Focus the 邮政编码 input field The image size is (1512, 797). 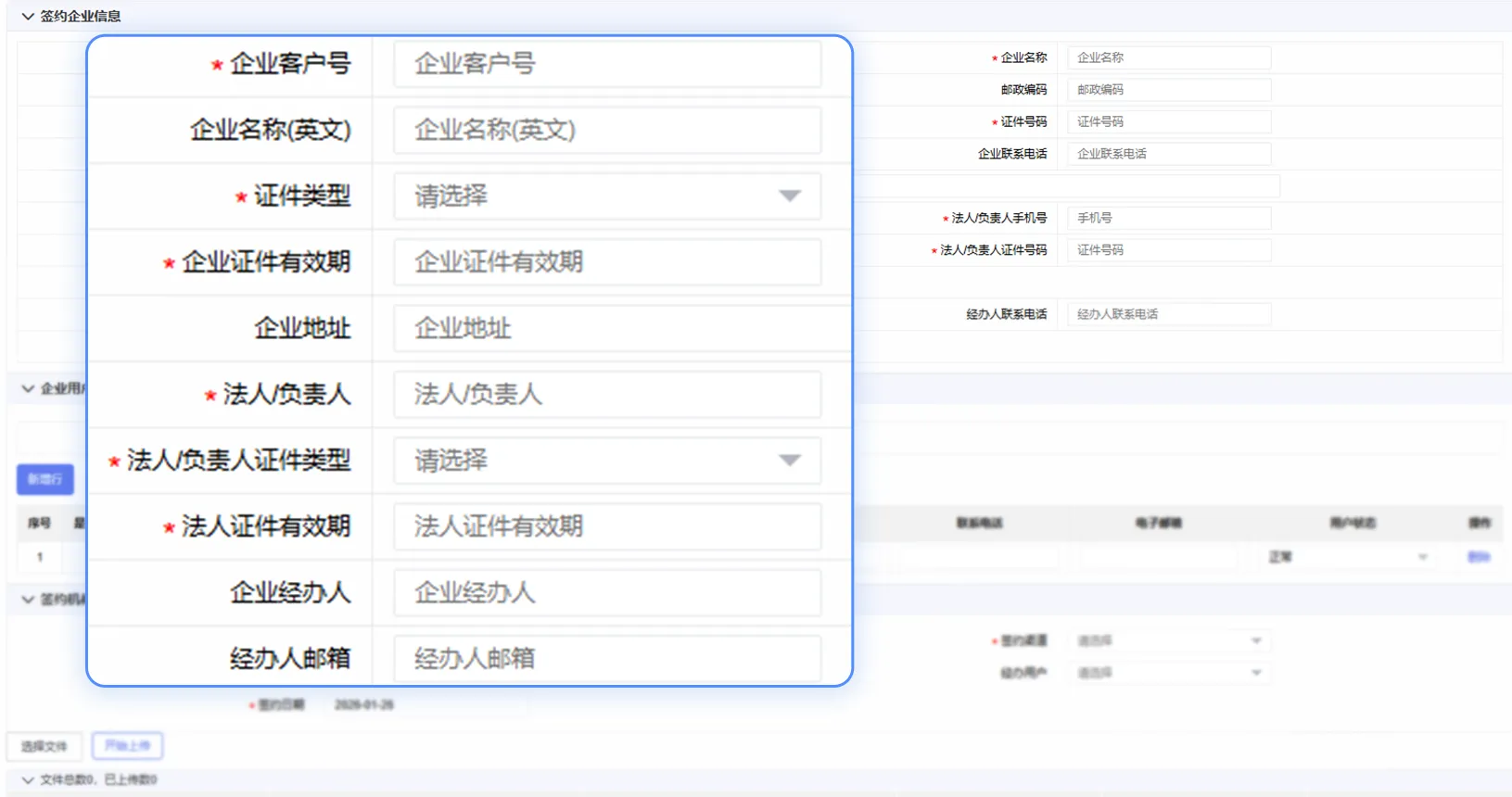click(1168, 90)
